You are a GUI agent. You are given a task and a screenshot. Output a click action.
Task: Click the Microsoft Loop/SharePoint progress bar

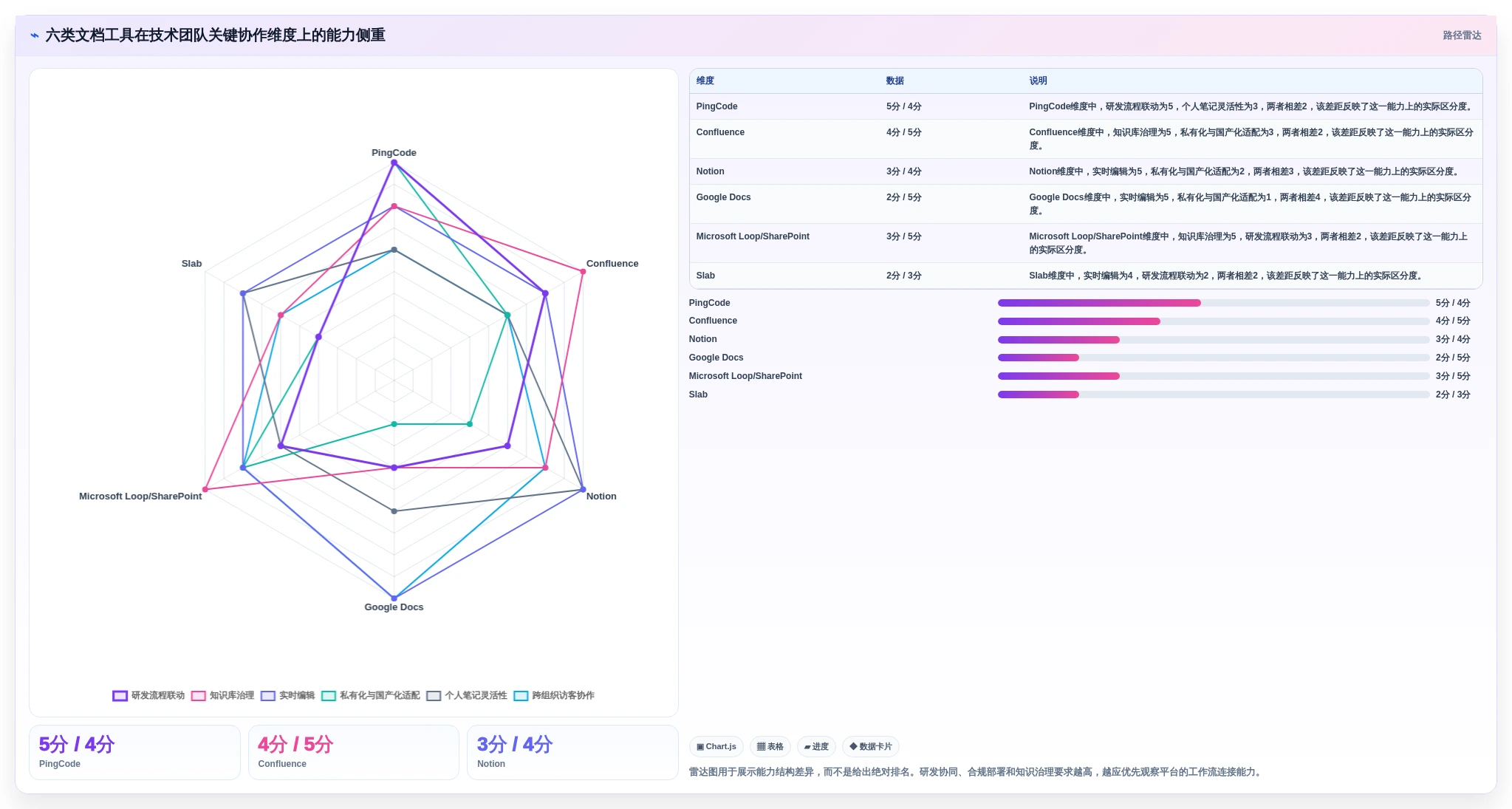click(1214, 376)
